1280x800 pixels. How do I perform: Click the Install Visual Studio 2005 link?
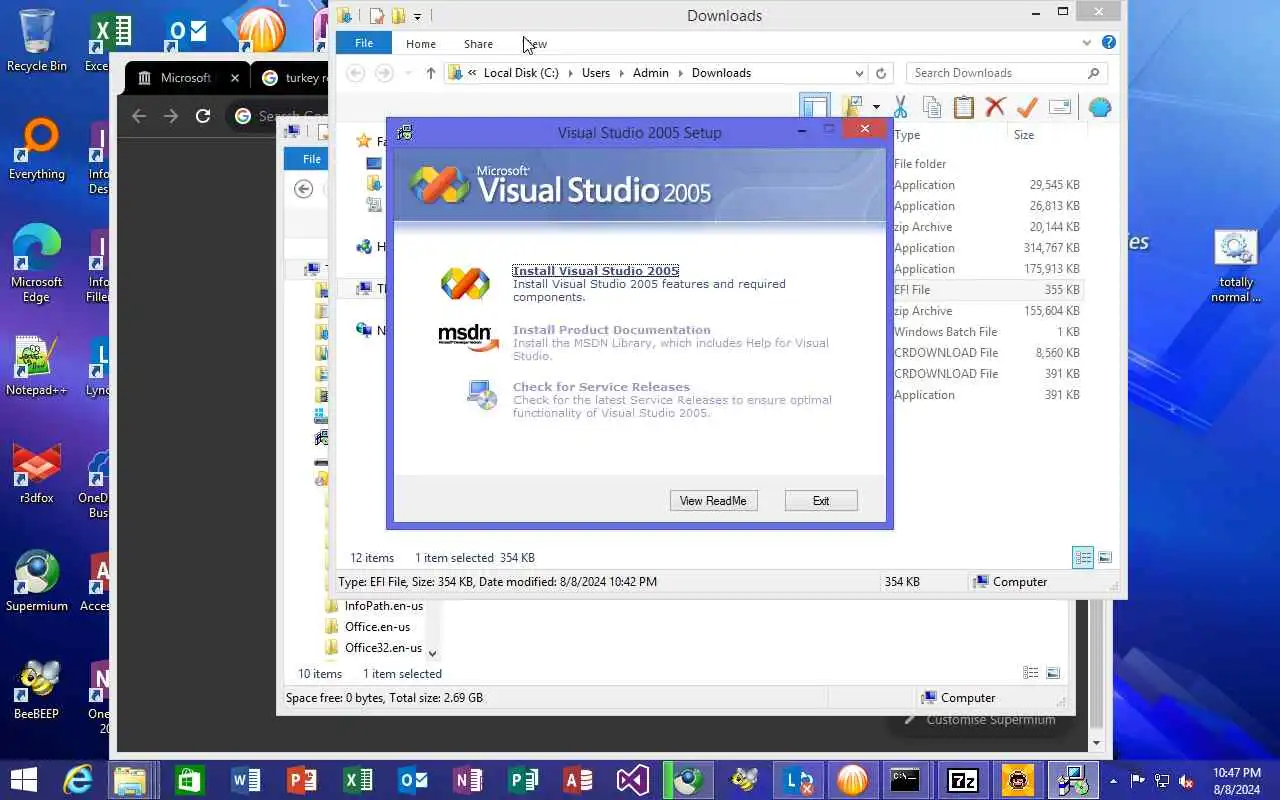[595, 271]
